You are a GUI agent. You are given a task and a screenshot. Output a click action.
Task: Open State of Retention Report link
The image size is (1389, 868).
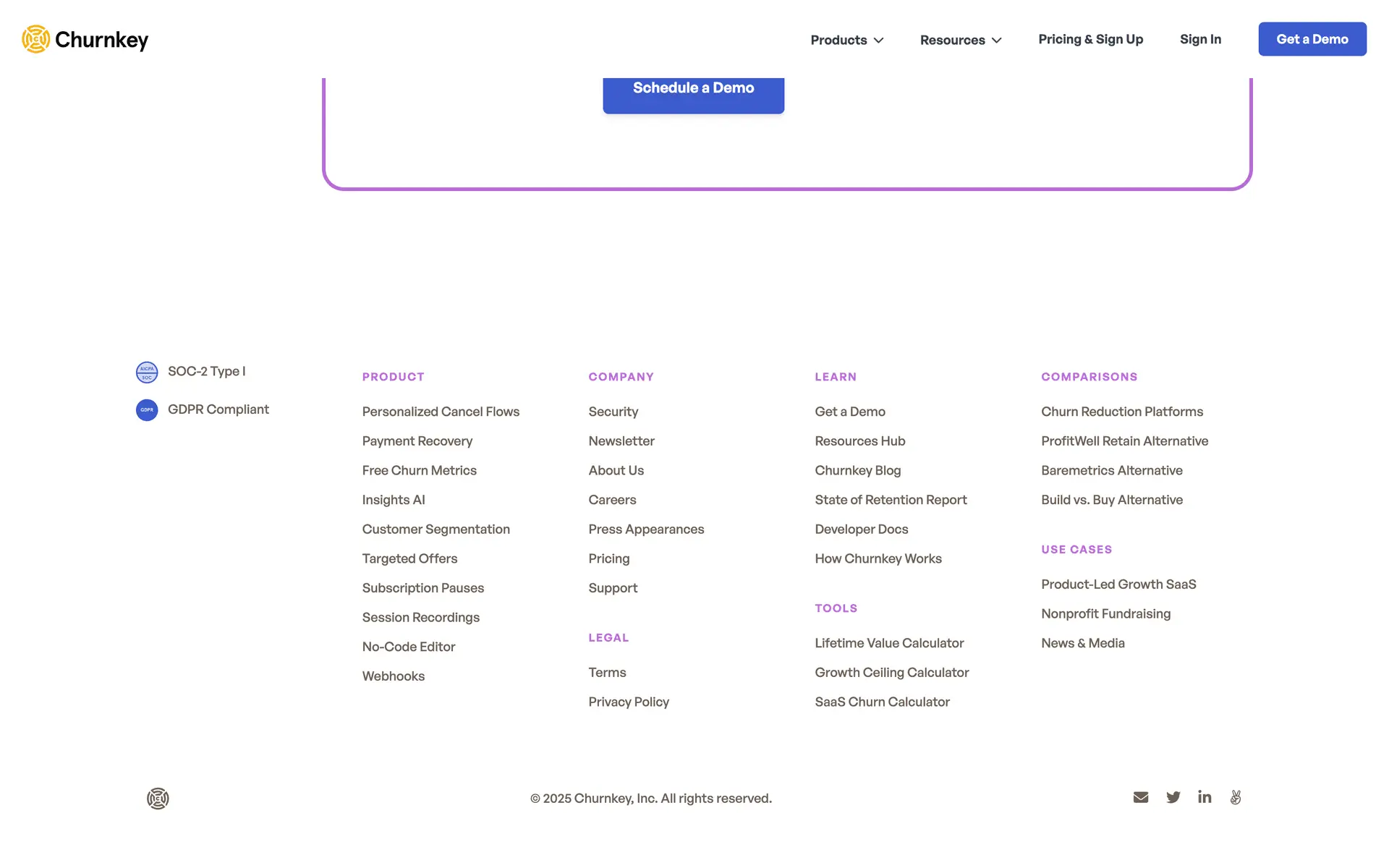pos(890,500)
